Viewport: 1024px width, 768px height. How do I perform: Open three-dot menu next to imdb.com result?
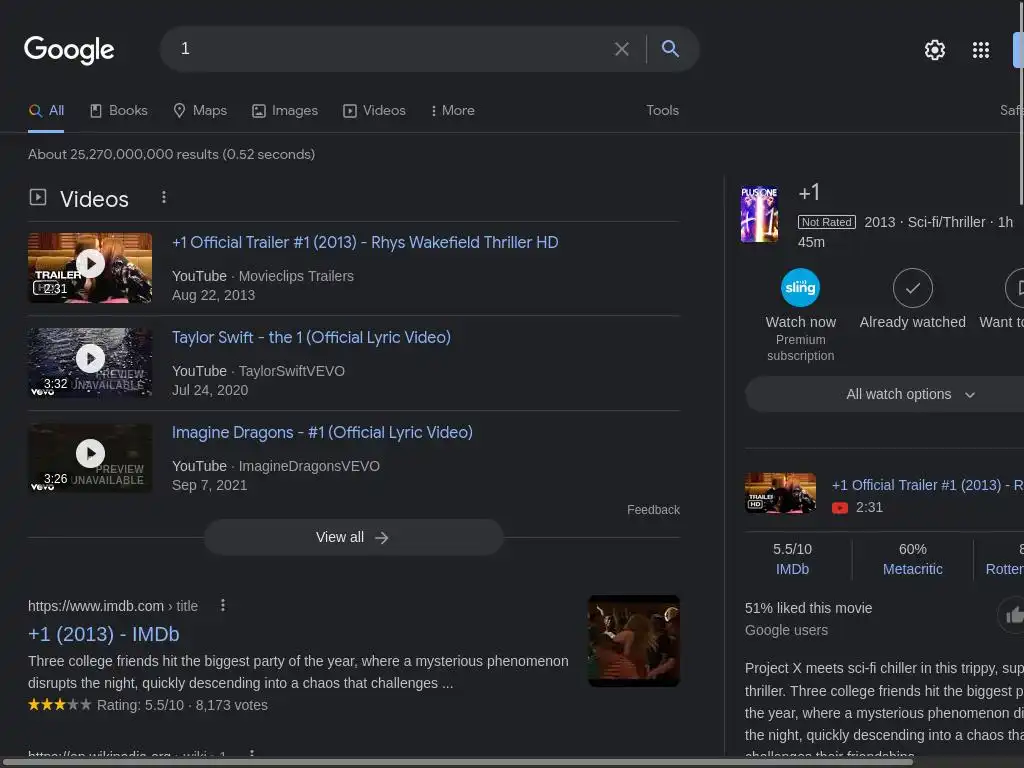[x=223, y=605]
